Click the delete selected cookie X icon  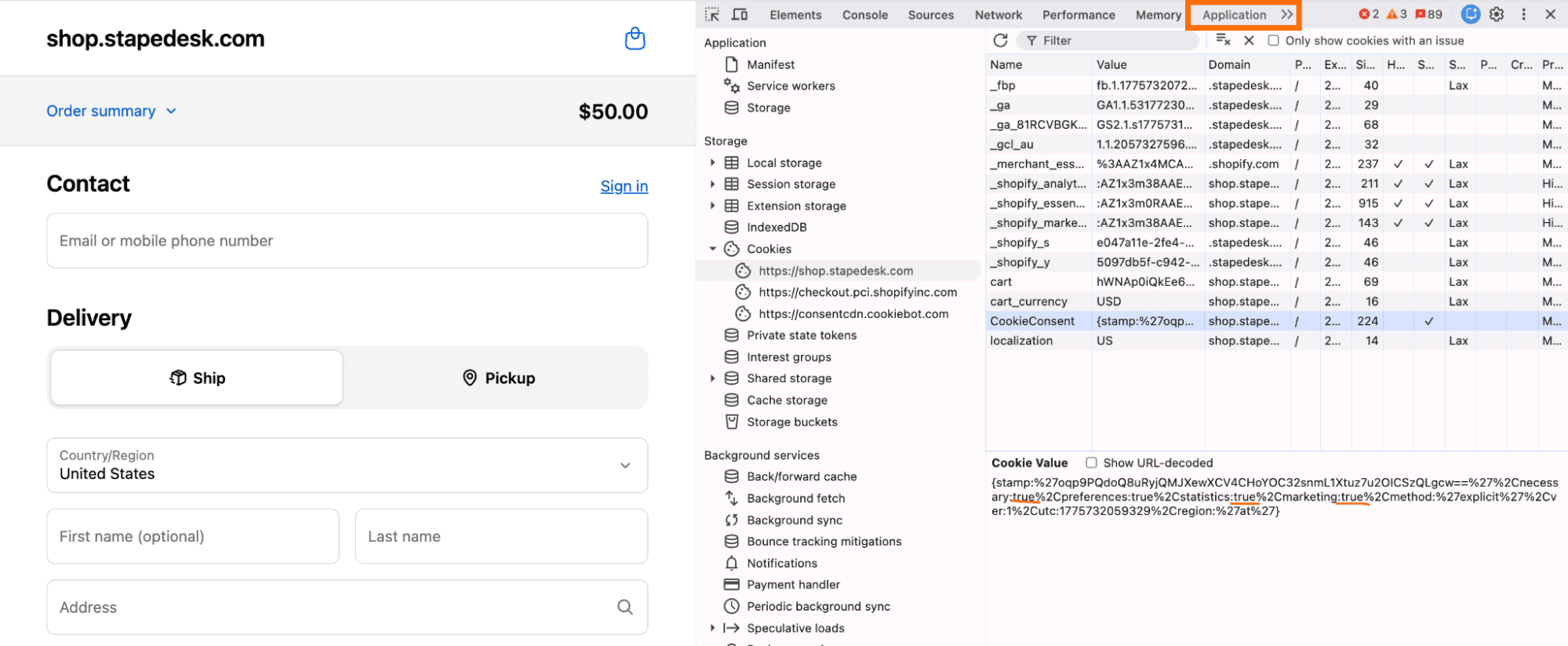[x=1250, y=40]
